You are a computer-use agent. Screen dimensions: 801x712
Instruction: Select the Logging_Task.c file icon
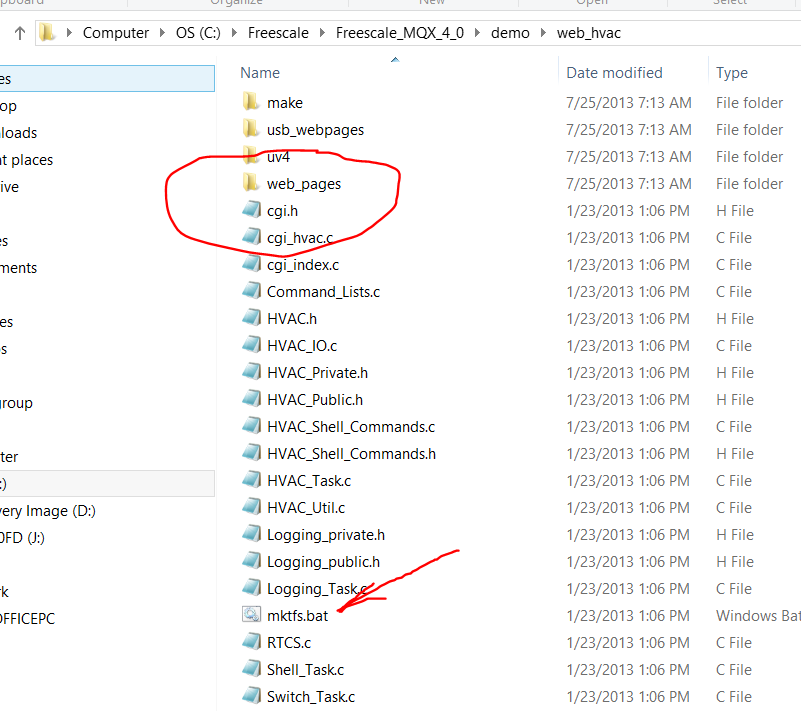tap(251, 588)
